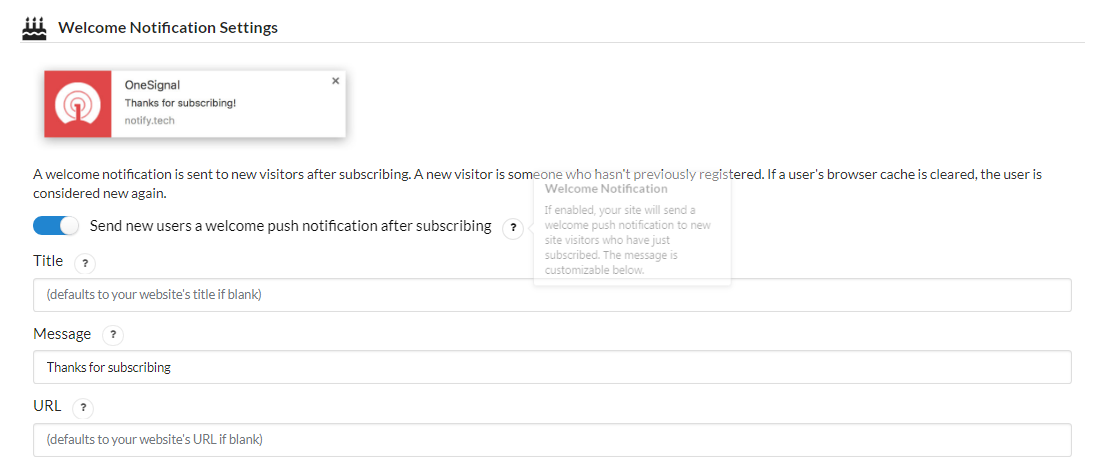Disable the welcome push notification toggle

pos(56,226)
